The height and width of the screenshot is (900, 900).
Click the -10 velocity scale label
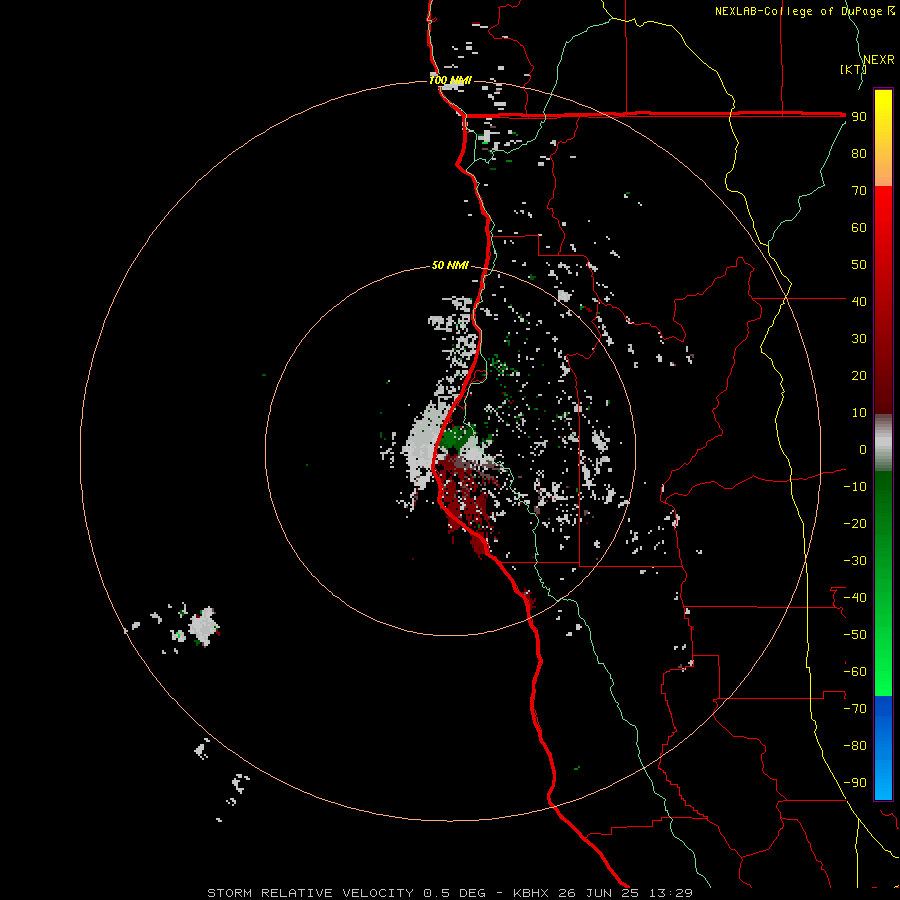coord(855,487)
